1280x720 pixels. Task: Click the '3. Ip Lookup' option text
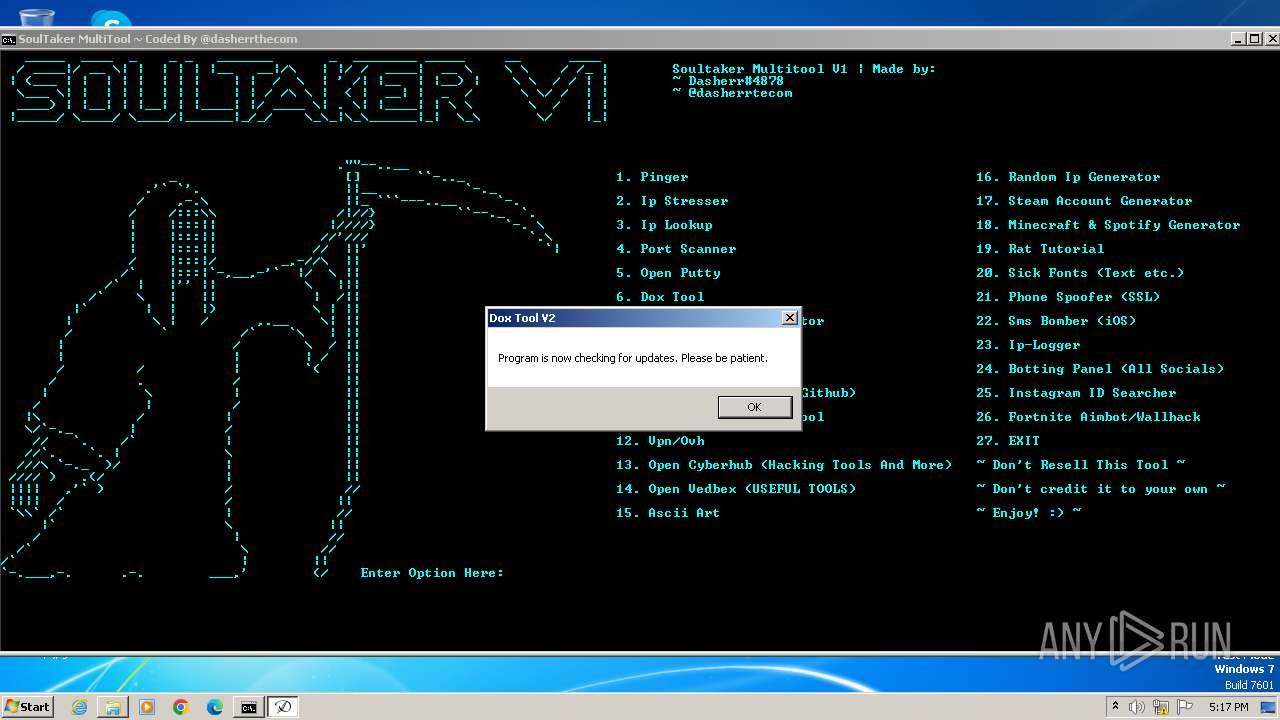click(x=664, y=225)
